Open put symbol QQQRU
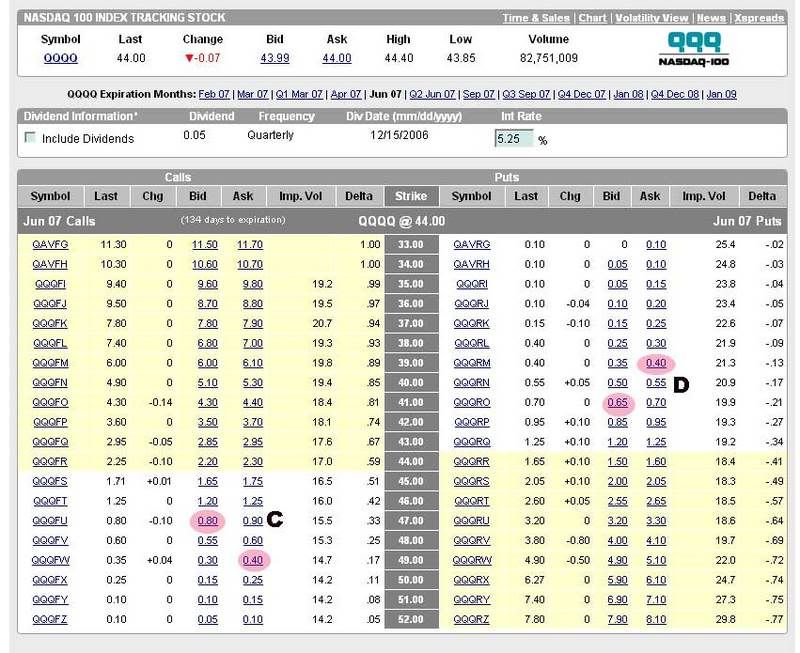800x653 pixels. [x=471, y=521]
